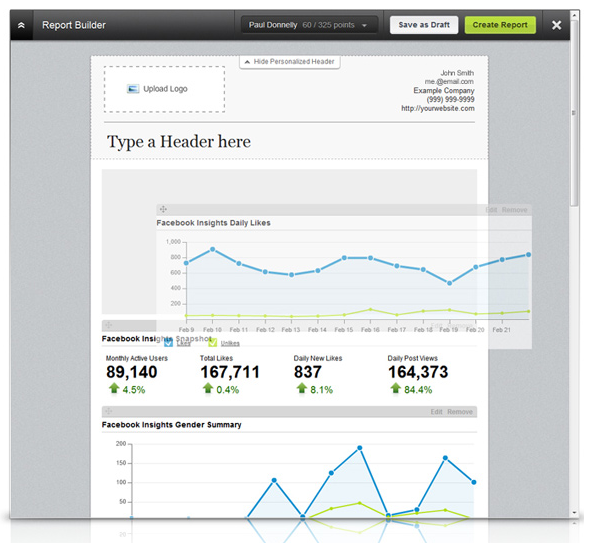Click John Smith name in header
Screen dimensions: 595x543
tap(457, 73)
